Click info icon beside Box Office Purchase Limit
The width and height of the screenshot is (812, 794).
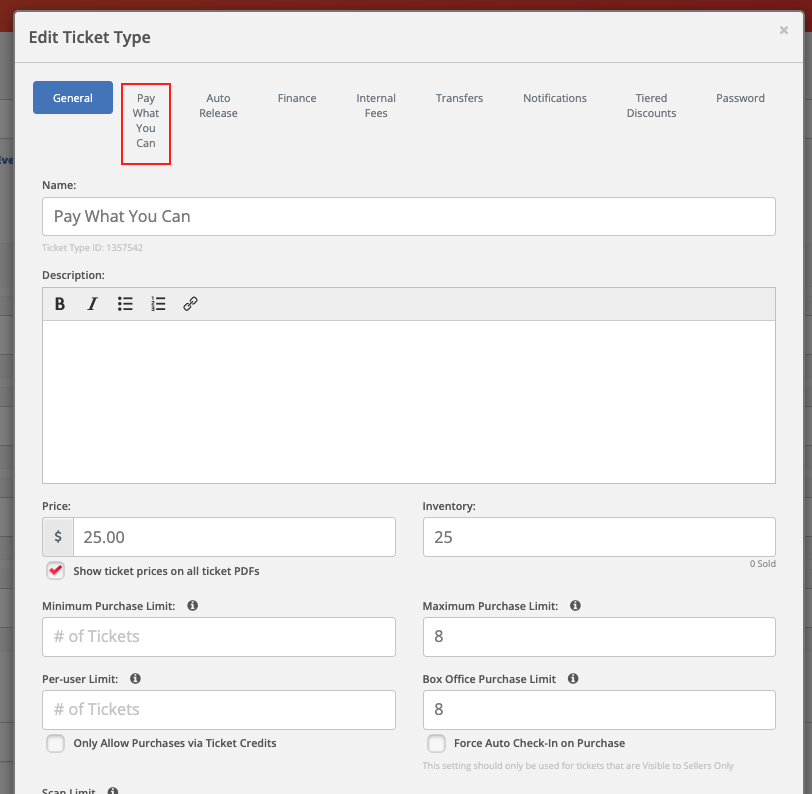[573, 679]
